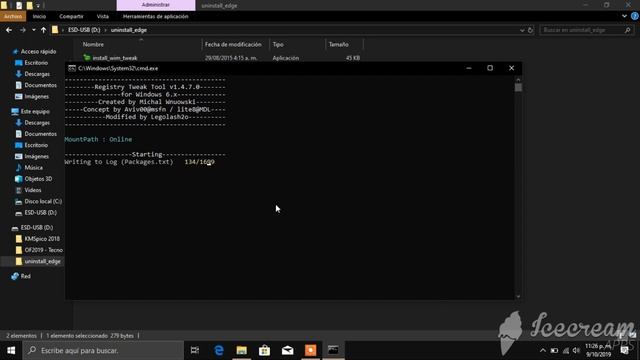This screenshot has width=640, height=360.
Task: Open KMSpico 2018 folder in sidebar
Action: pyautogui.click(x=42, y=239)
